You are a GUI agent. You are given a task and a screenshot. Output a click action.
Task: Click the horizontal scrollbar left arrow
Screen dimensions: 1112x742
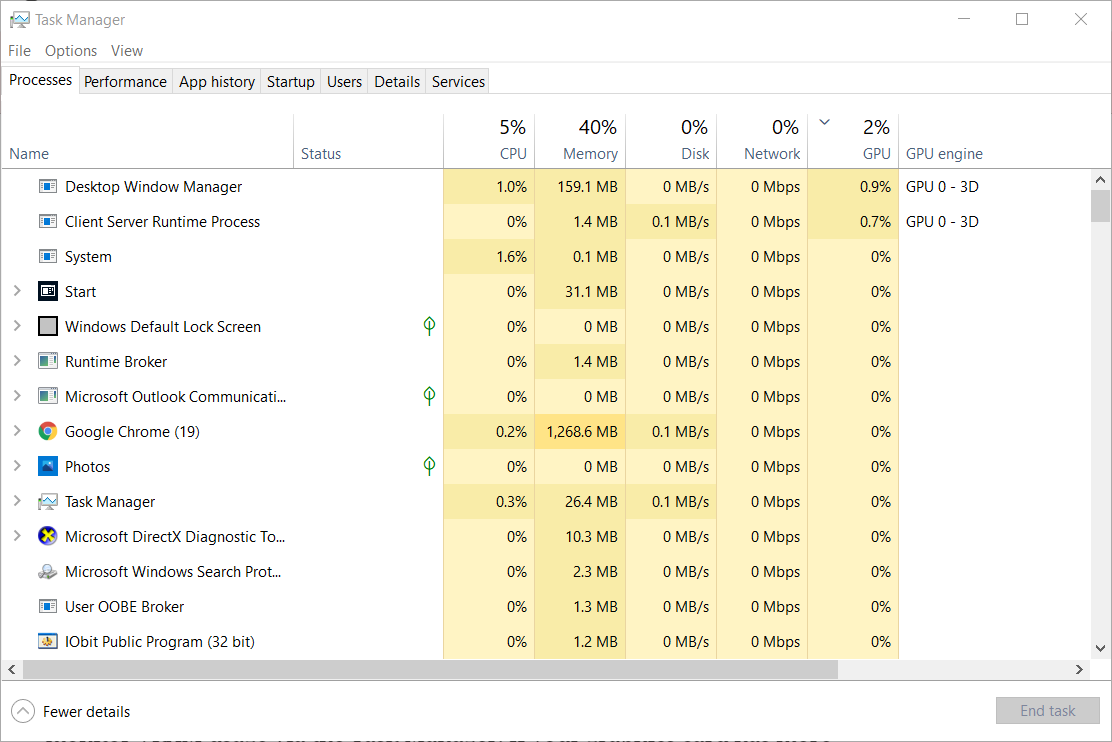point(11,669)
